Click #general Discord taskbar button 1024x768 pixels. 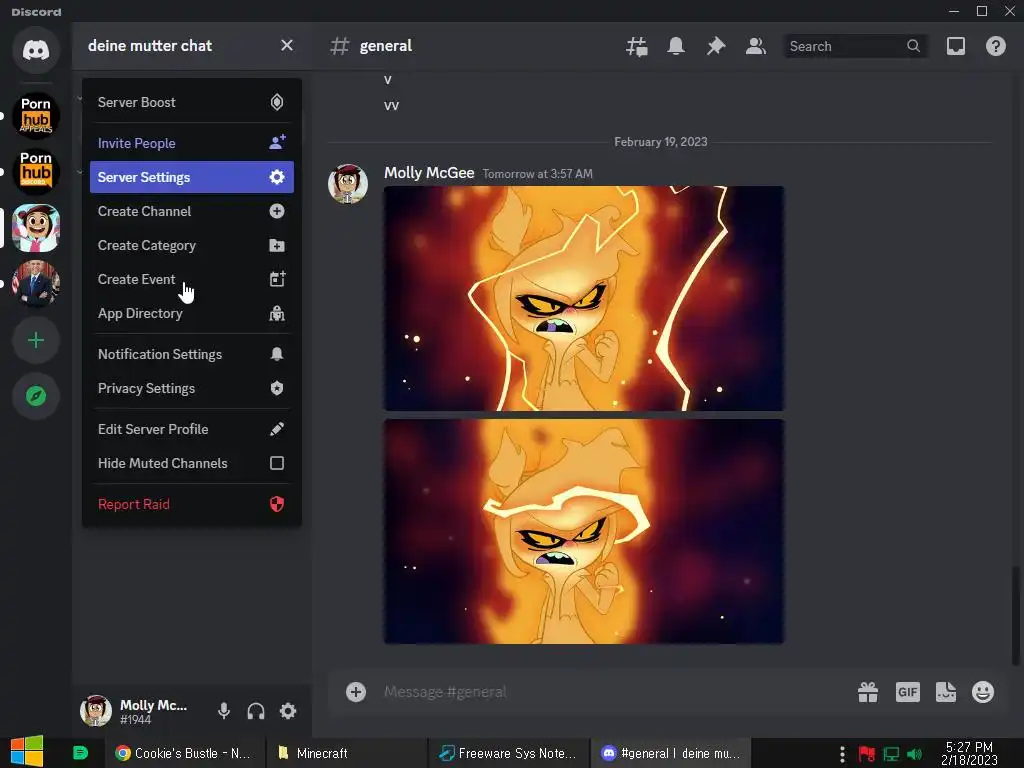click(671, 753)
